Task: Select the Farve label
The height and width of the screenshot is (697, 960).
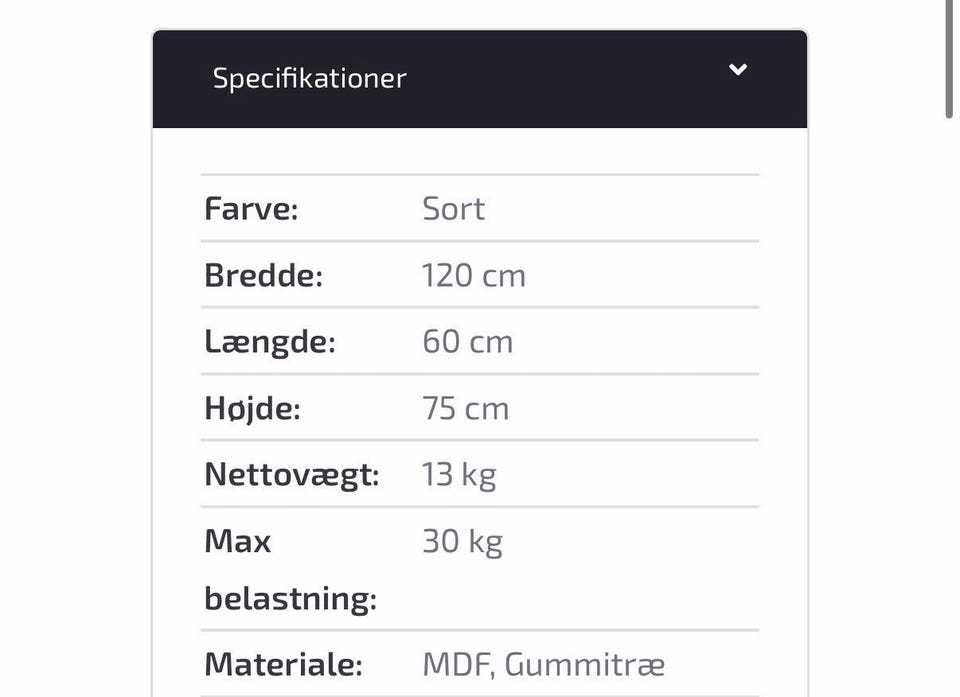Action: coord(251,209)
